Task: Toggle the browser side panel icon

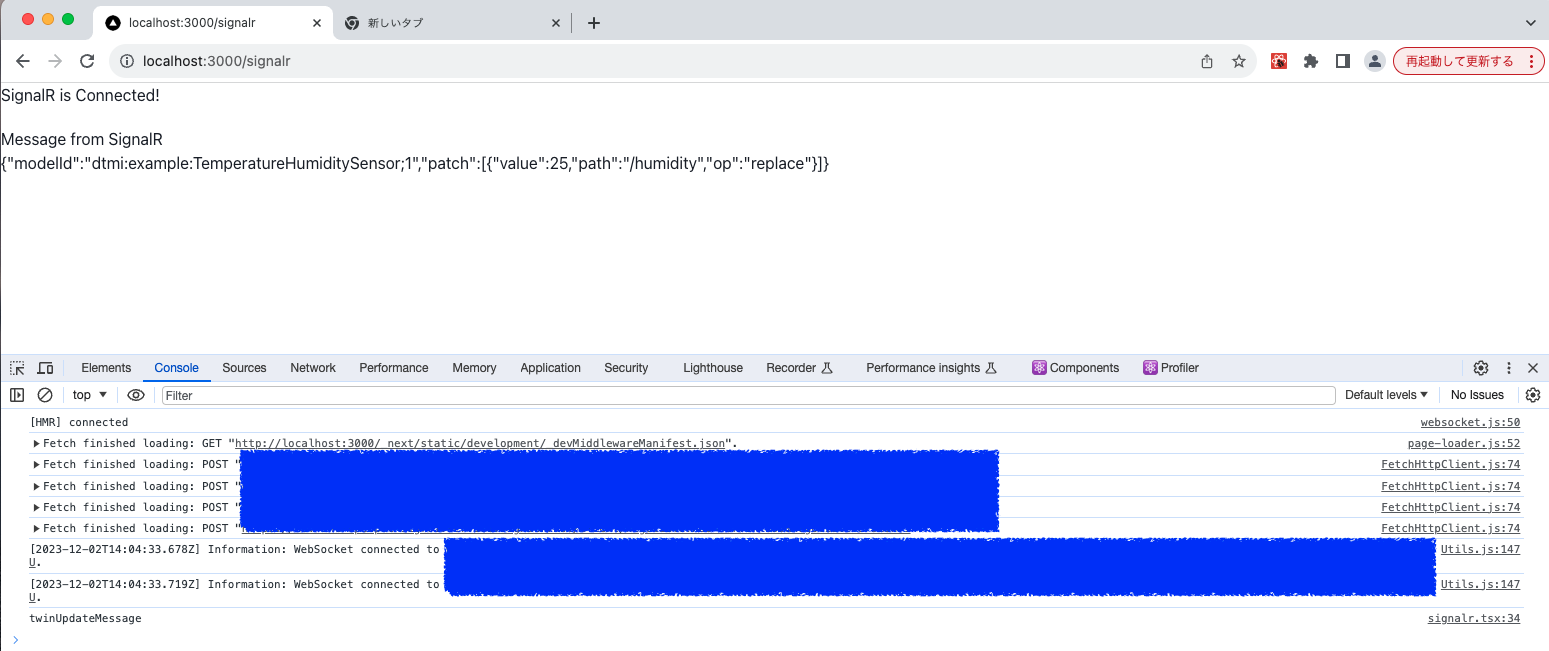Action: [1343, 61]
